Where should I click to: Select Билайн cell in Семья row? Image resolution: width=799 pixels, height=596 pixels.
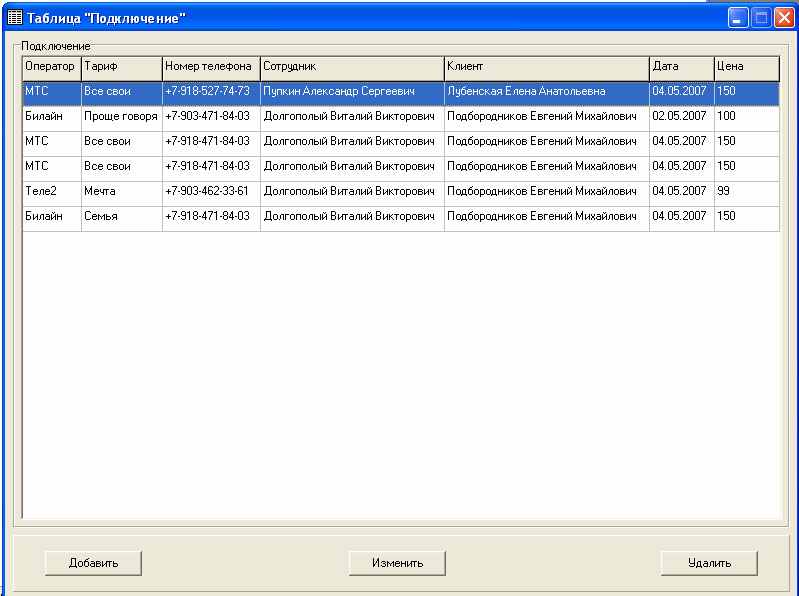(x=52, y=219)
